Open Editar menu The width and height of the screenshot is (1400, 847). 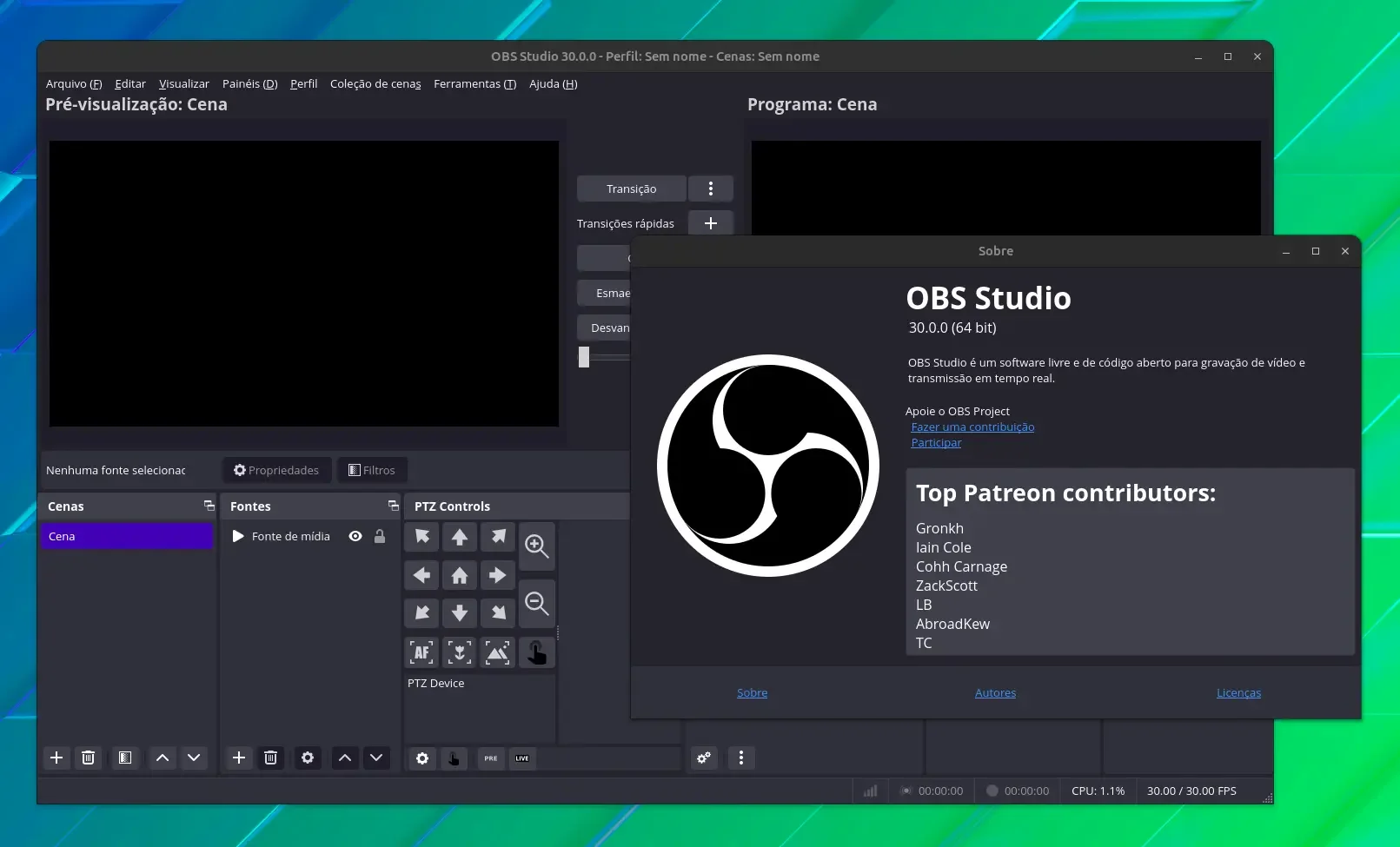(130, 83)
